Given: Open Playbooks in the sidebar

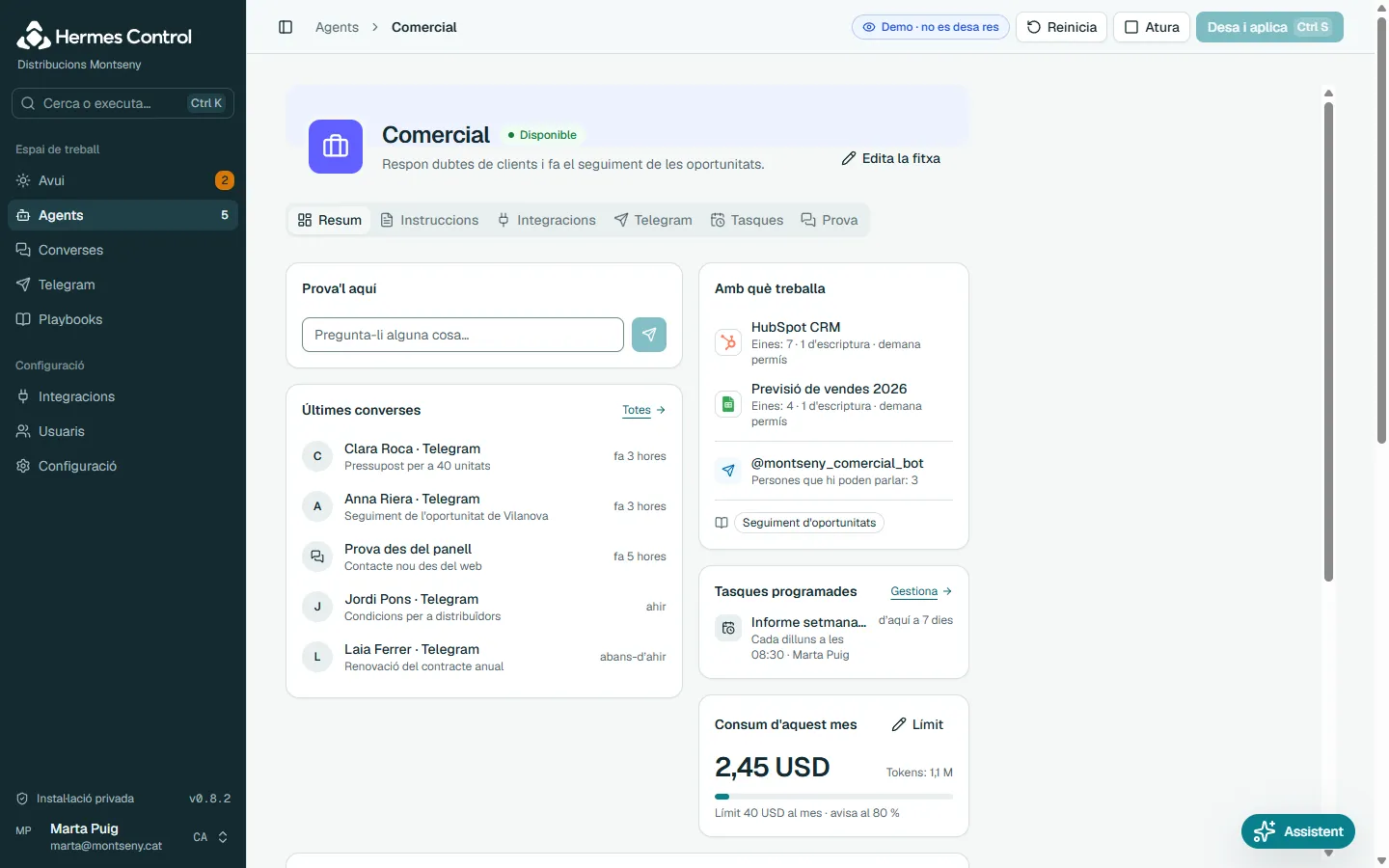Looking at the screenshot, I should (x=123, y=319).
